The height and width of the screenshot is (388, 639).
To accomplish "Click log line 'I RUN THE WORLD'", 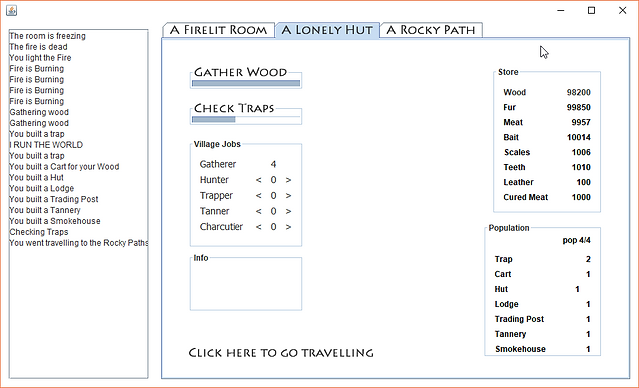I will coord(46,145).
